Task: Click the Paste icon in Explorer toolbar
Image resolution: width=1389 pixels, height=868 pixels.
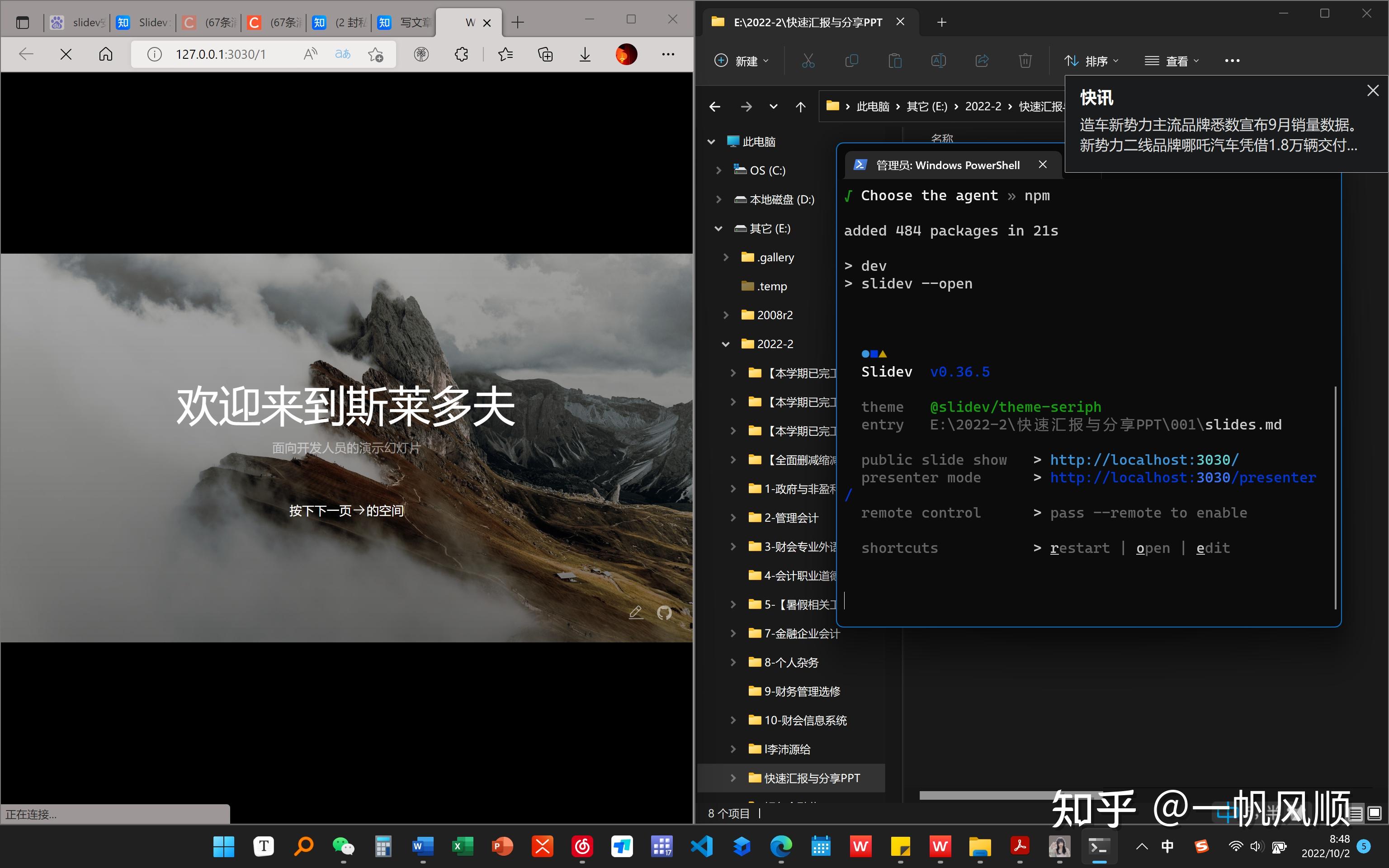Action: [x=896, y=60]
